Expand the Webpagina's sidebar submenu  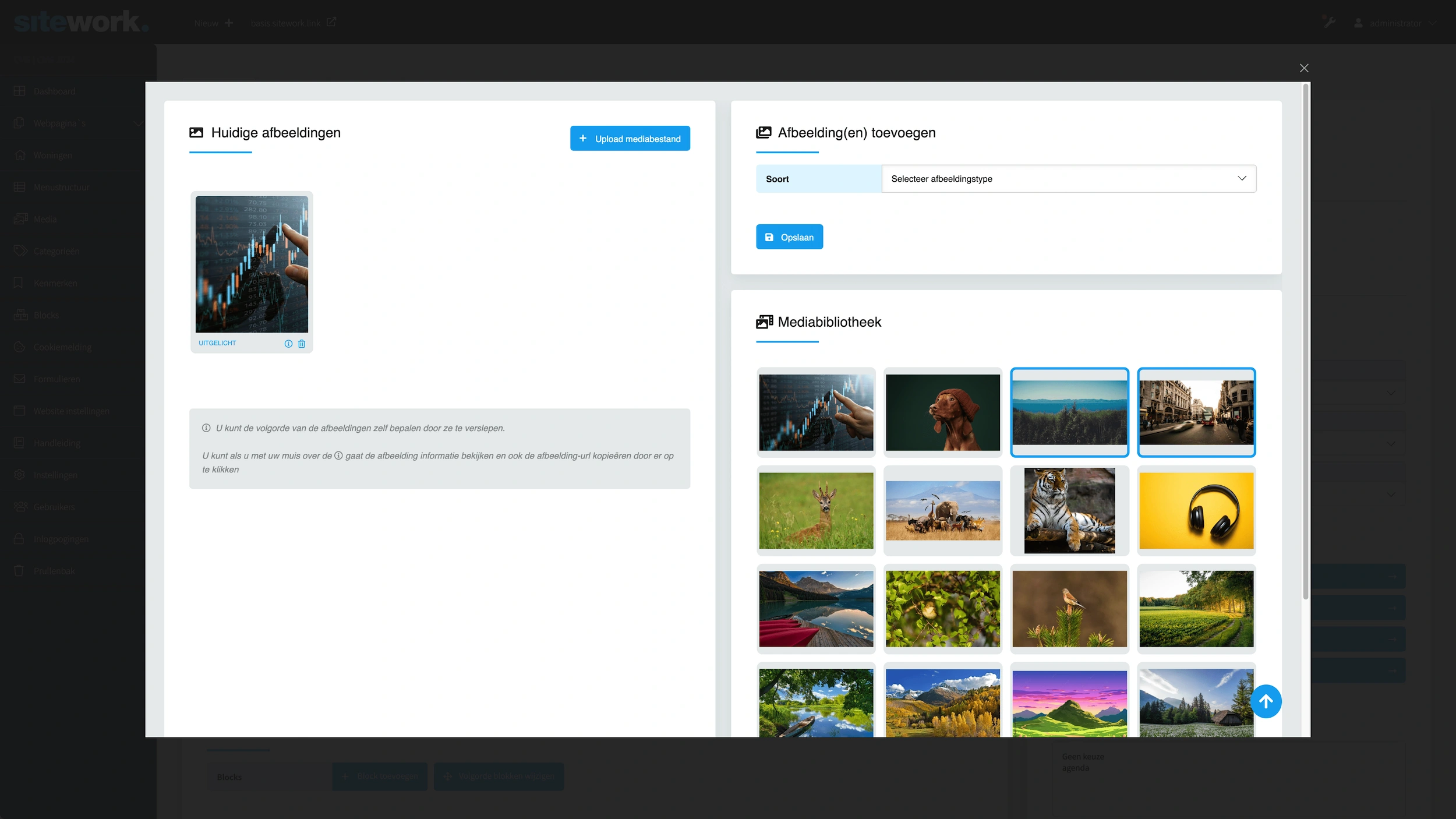(137, 123)
